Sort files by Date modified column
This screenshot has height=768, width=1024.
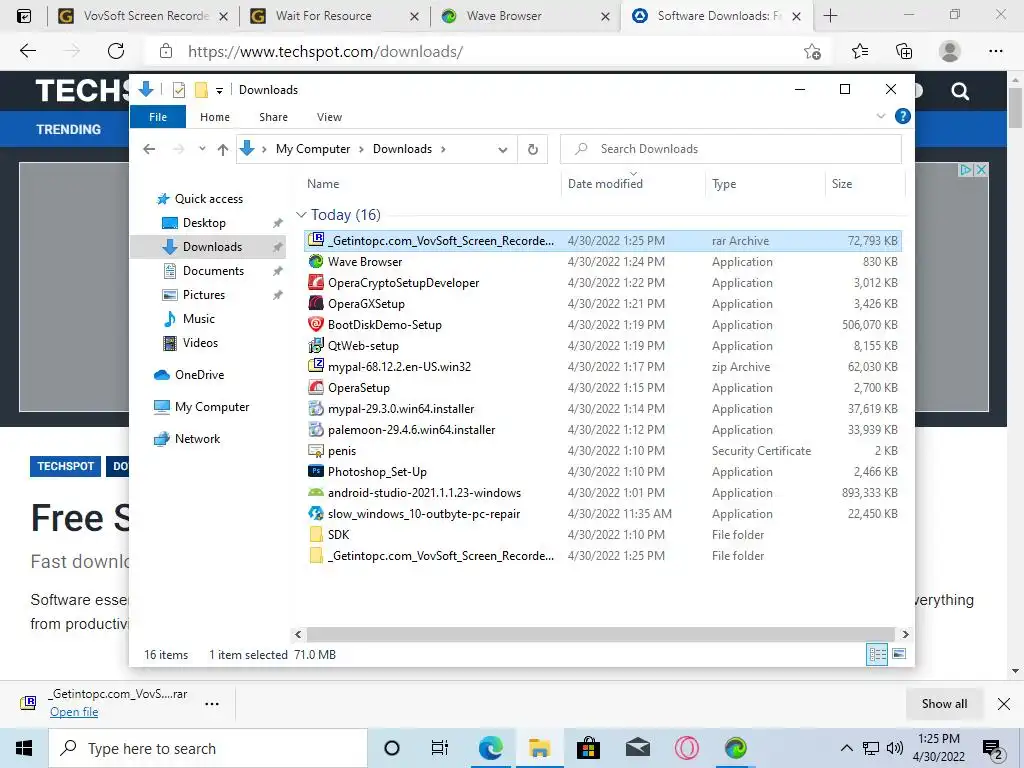tap(605, 184)
